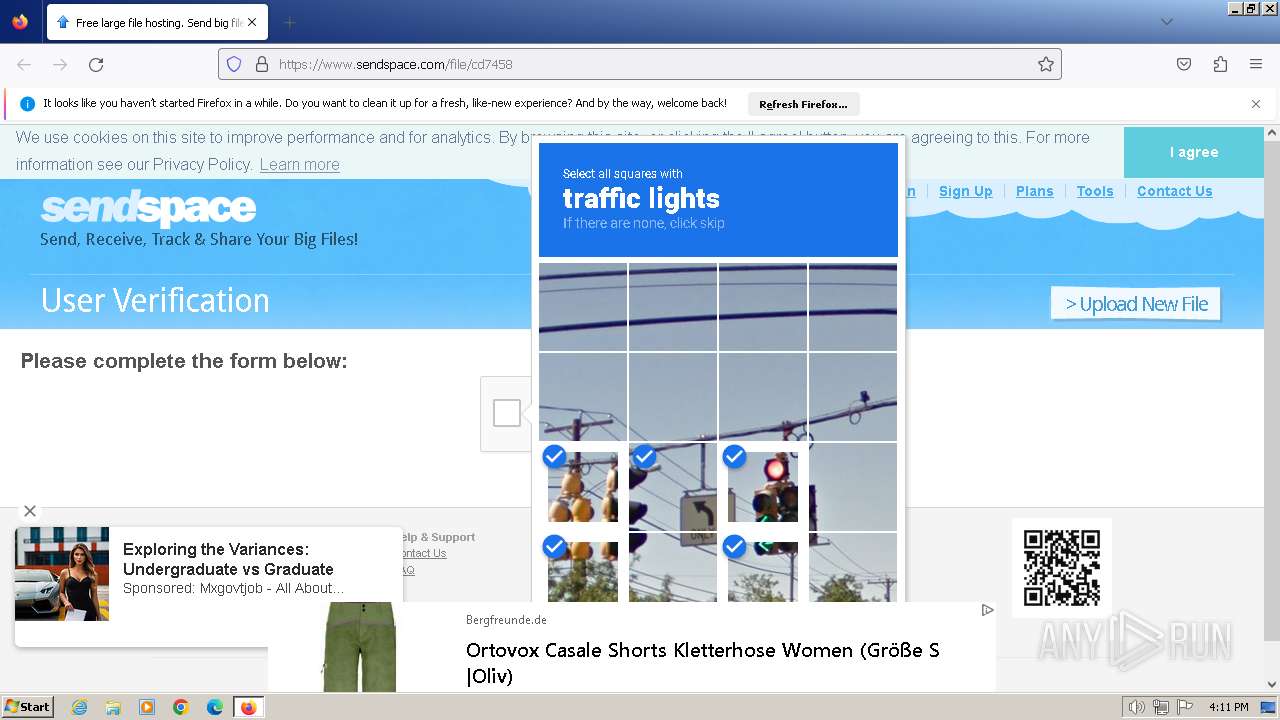The image size is (1280, 720).
Task: Open the footer Contact Us link
Action: [422, 553]
